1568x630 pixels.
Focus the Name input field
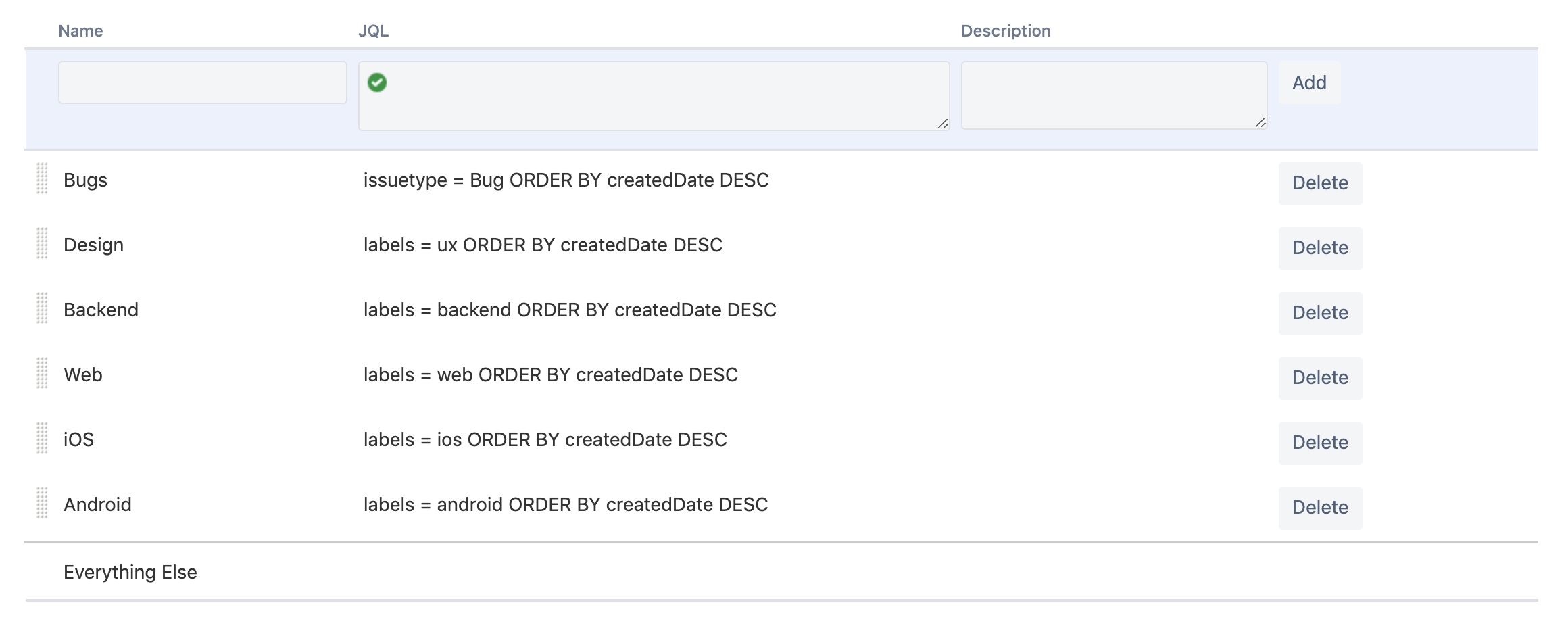tap(203, 82)
